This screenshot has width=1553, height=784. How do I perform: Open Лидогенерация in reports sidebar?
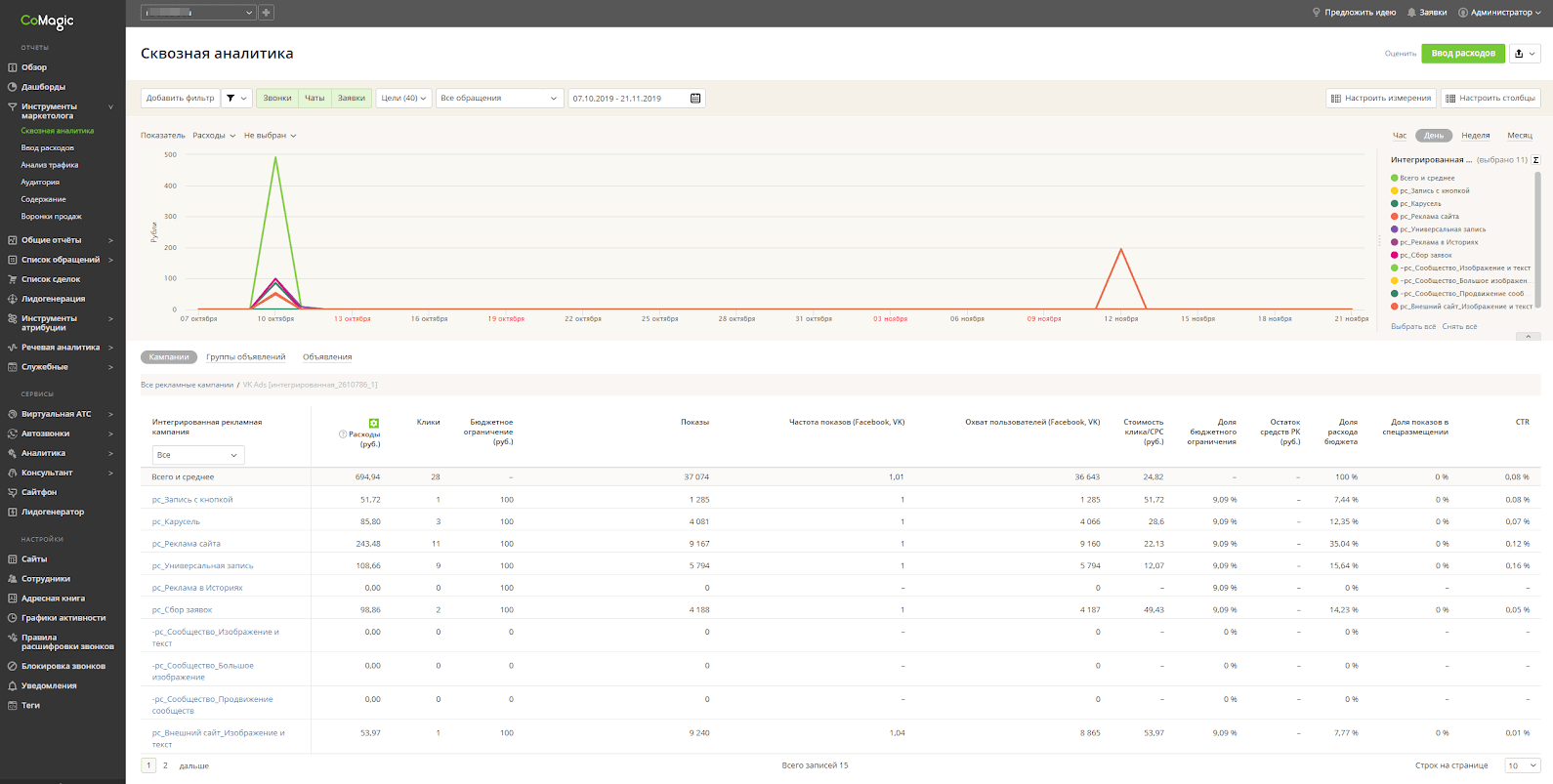pos(53,299)
